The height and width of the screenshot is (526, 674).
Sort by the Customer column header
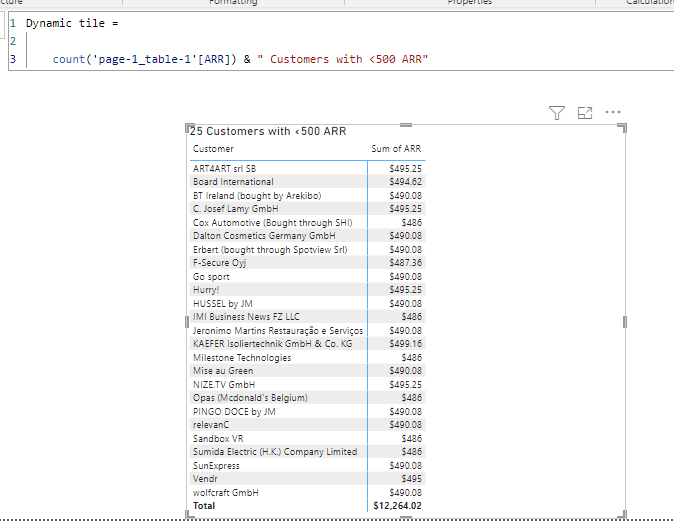[x=213, y=149]
